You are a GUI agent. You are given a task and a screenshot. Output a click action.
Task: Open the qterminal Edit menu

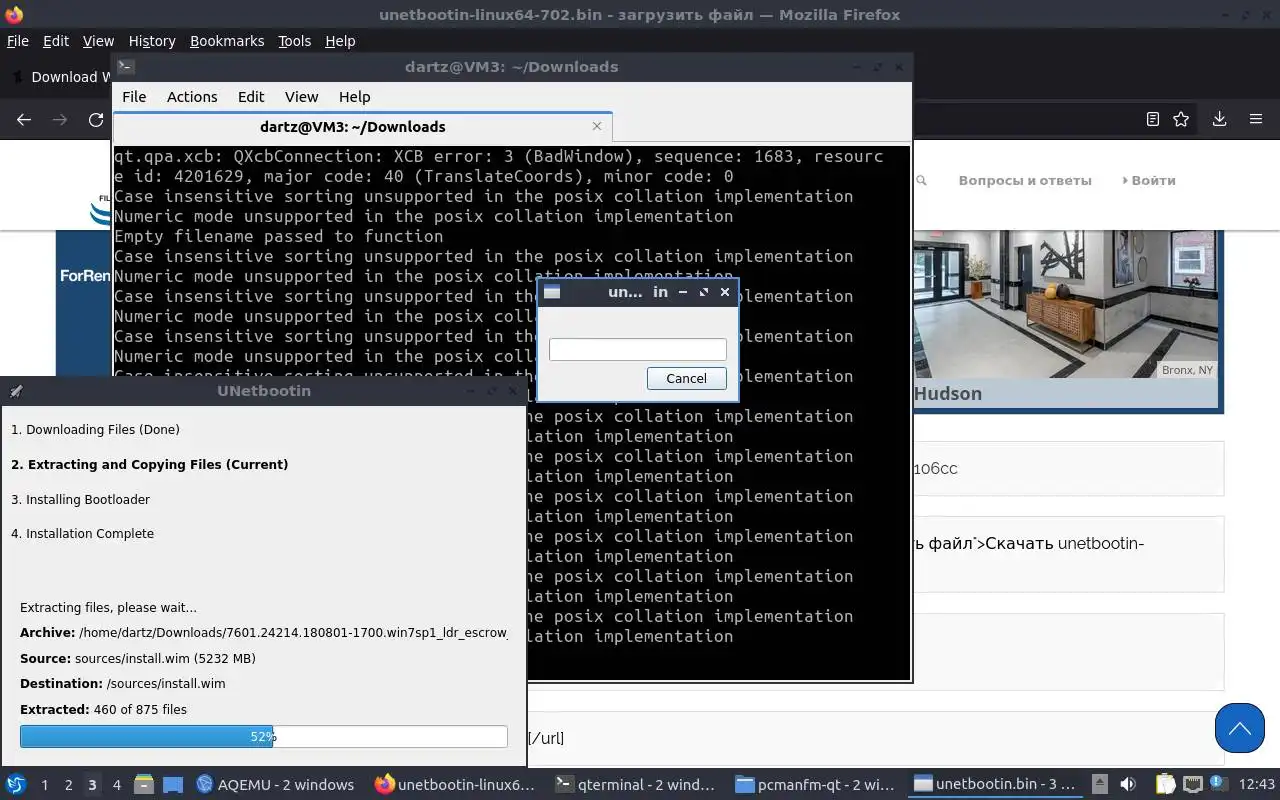251,97
